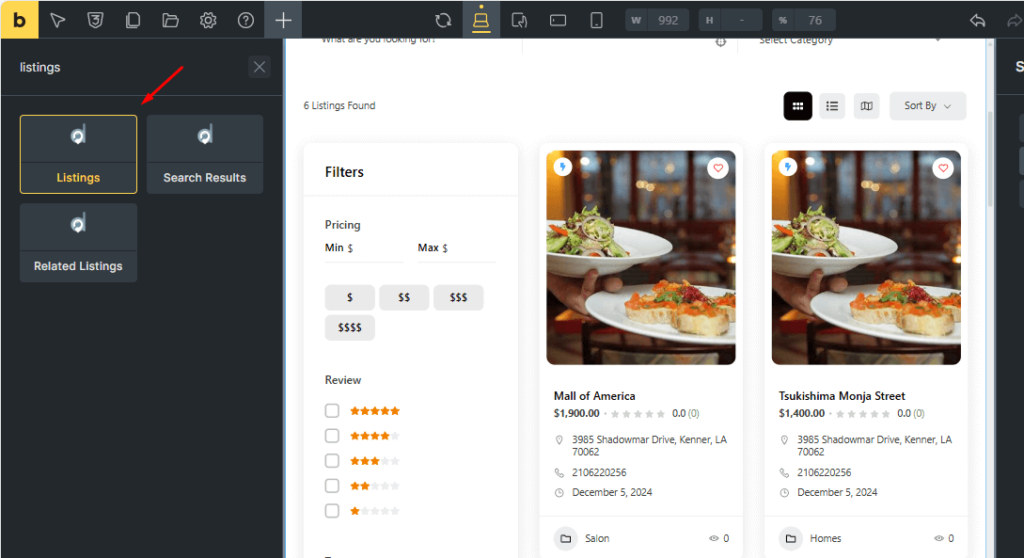The height and width of the screenshot is (558, 1024).
Task: Choose the $$$$ price filter
Action: point(350,327)
